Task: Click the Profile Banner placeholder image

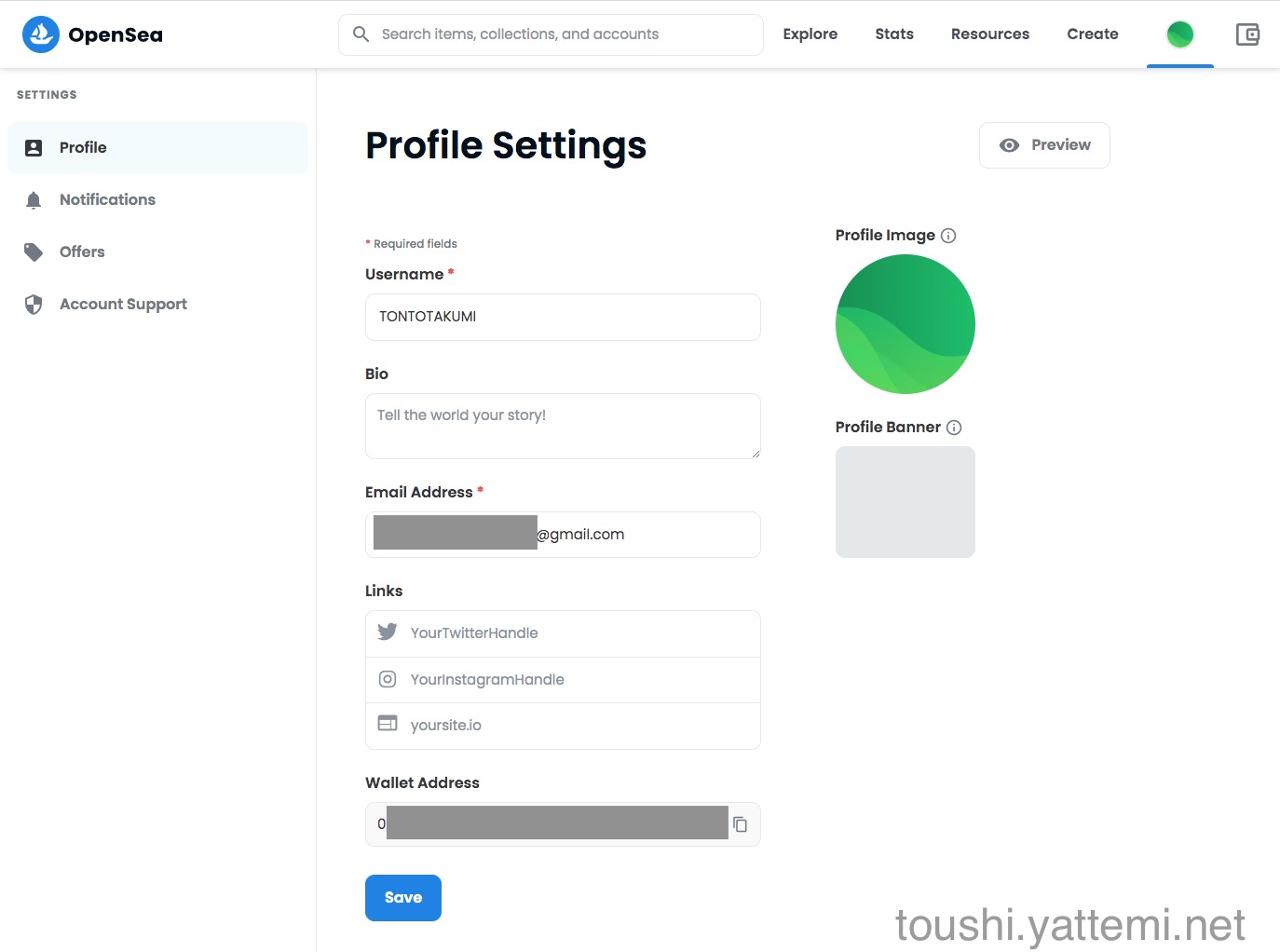Action: click(x=905, y=502)
